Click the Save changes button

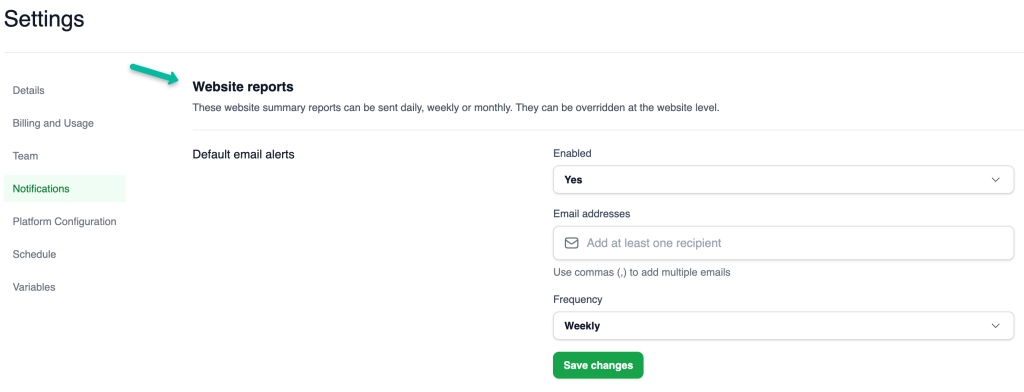598,365
